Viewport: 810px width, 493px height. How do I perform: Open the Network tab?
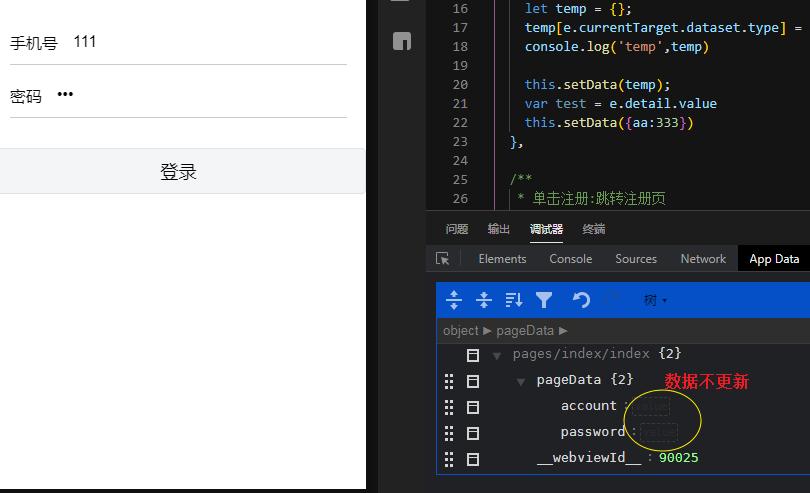[x=703, y=259]
